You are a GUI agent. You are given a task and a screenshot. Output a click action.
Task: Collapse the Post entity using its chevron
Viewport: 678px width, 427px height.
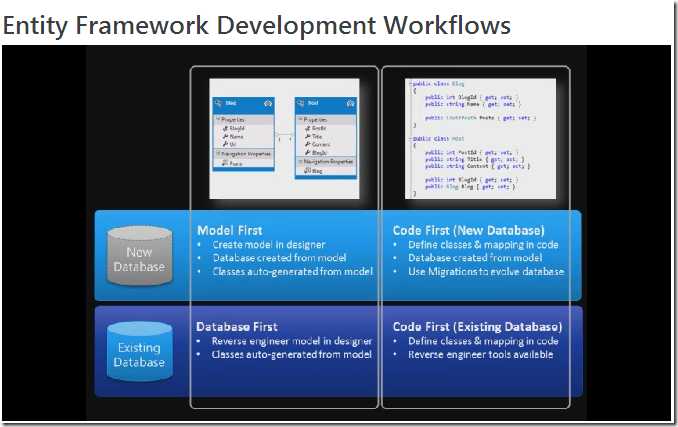pos(350,104)
